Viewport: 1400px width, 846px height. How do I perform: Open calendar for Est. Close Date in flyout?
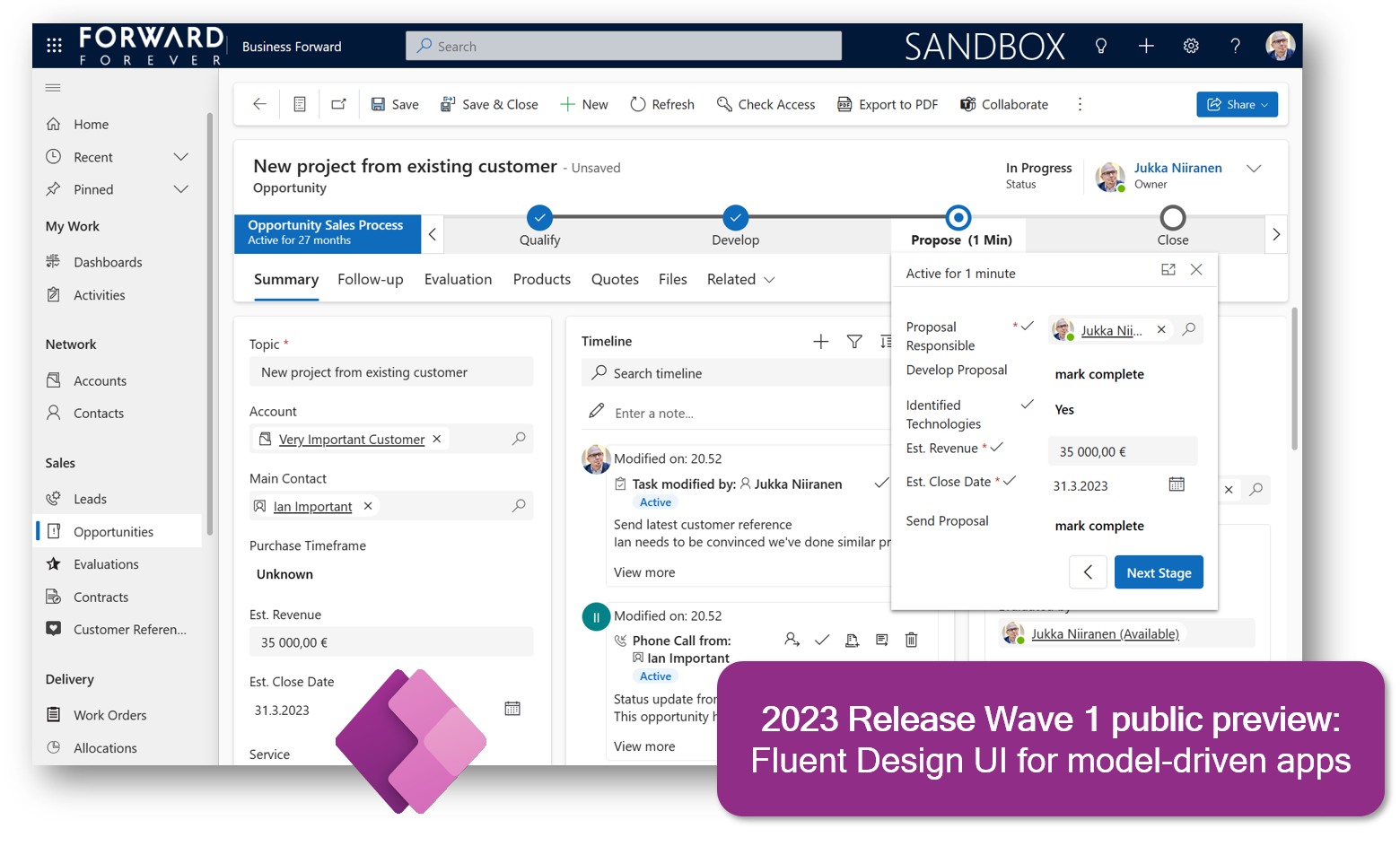click(x=1177, y=484)
